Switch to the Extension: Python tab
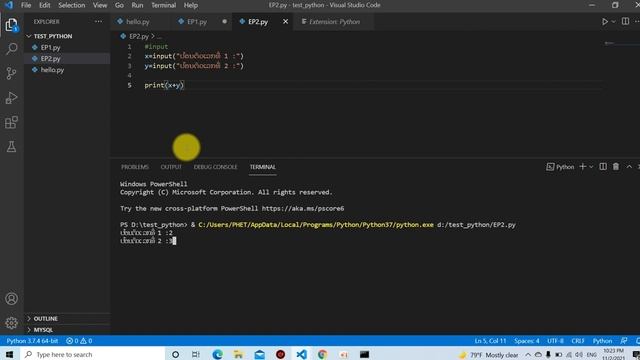Viewport: 640px width, 360px height. click(334, 22)
